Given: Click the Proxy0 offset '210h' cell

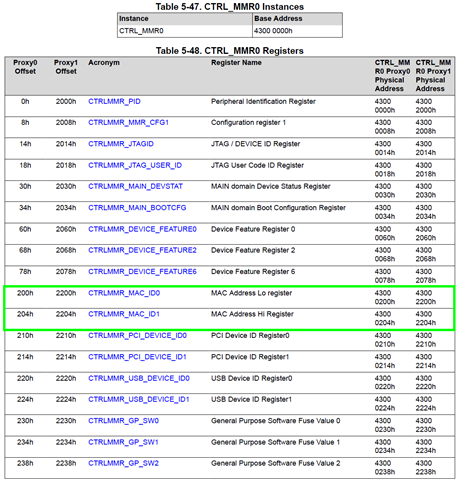Looking at the screenshot, I should (25, 335).
